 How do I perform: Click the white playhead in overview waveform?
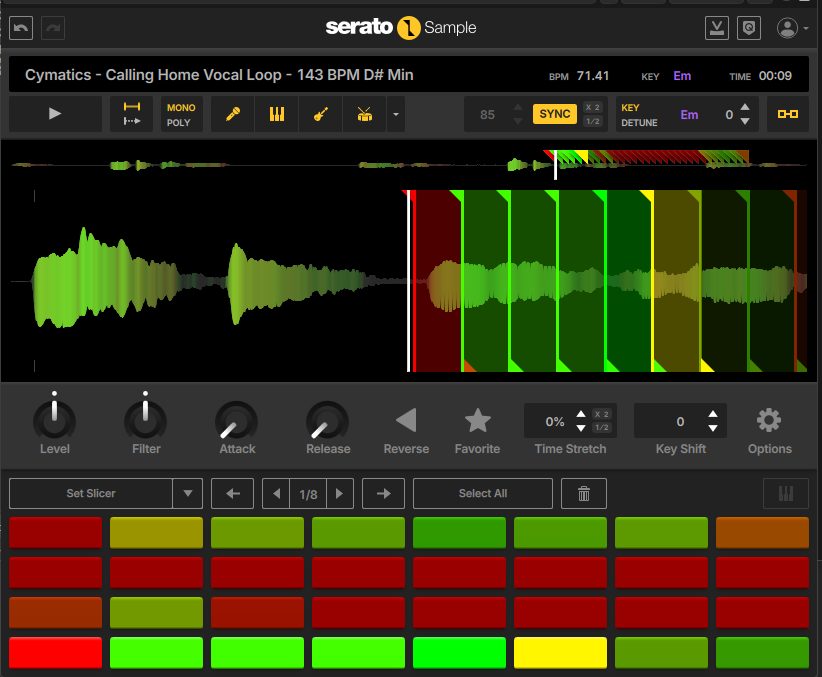556,165
